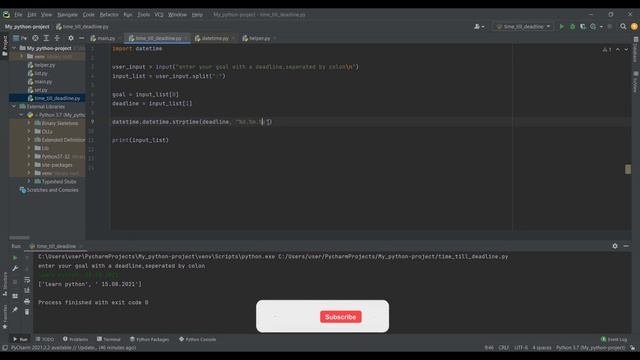Open the time_till_deadline run configuration dropdown
Screen dimensions: 640x360
click(523, 27)
